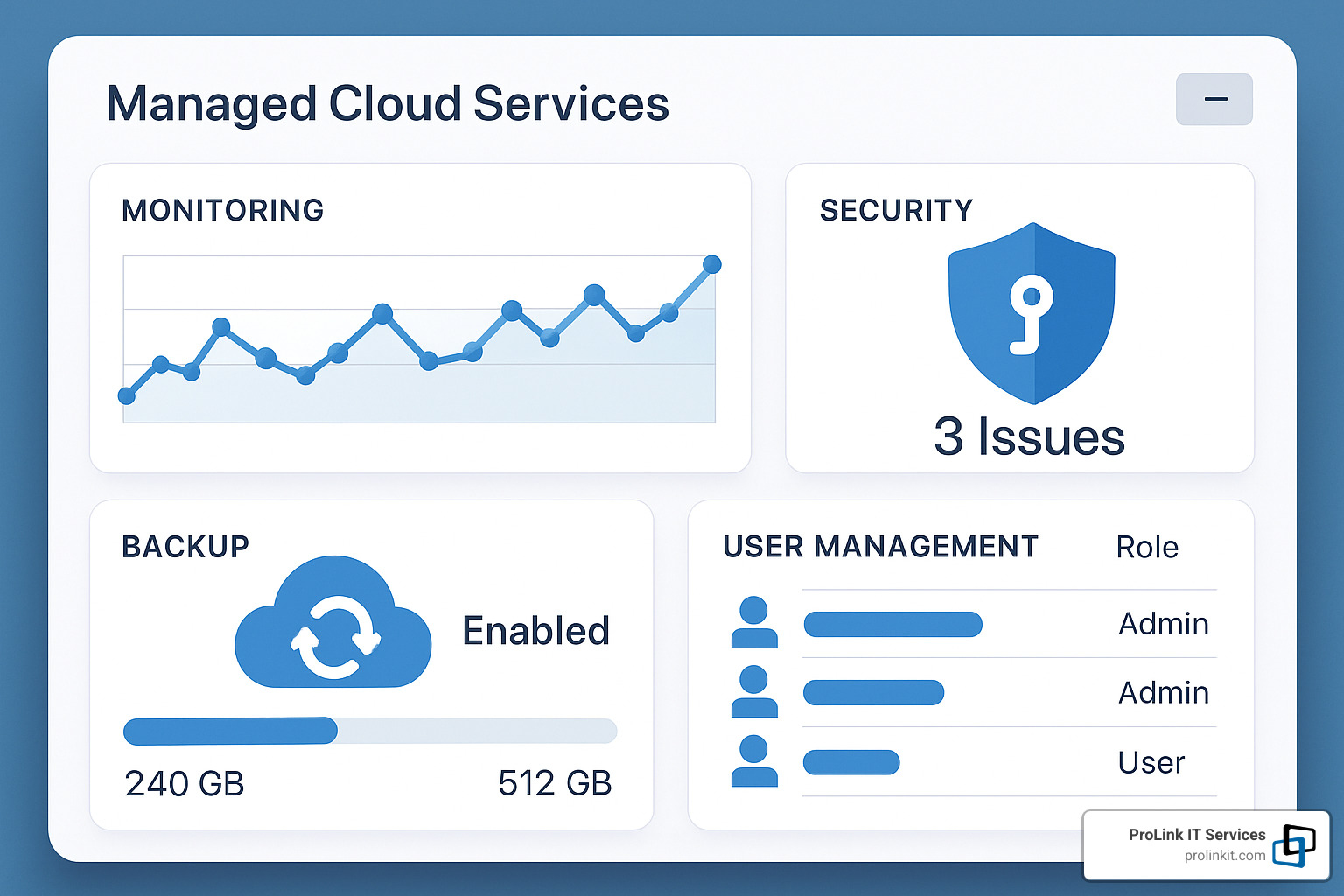Click the "512 GB" total storage value
The width and height of the screenshot is (1344, 896).
pos(555,783)
